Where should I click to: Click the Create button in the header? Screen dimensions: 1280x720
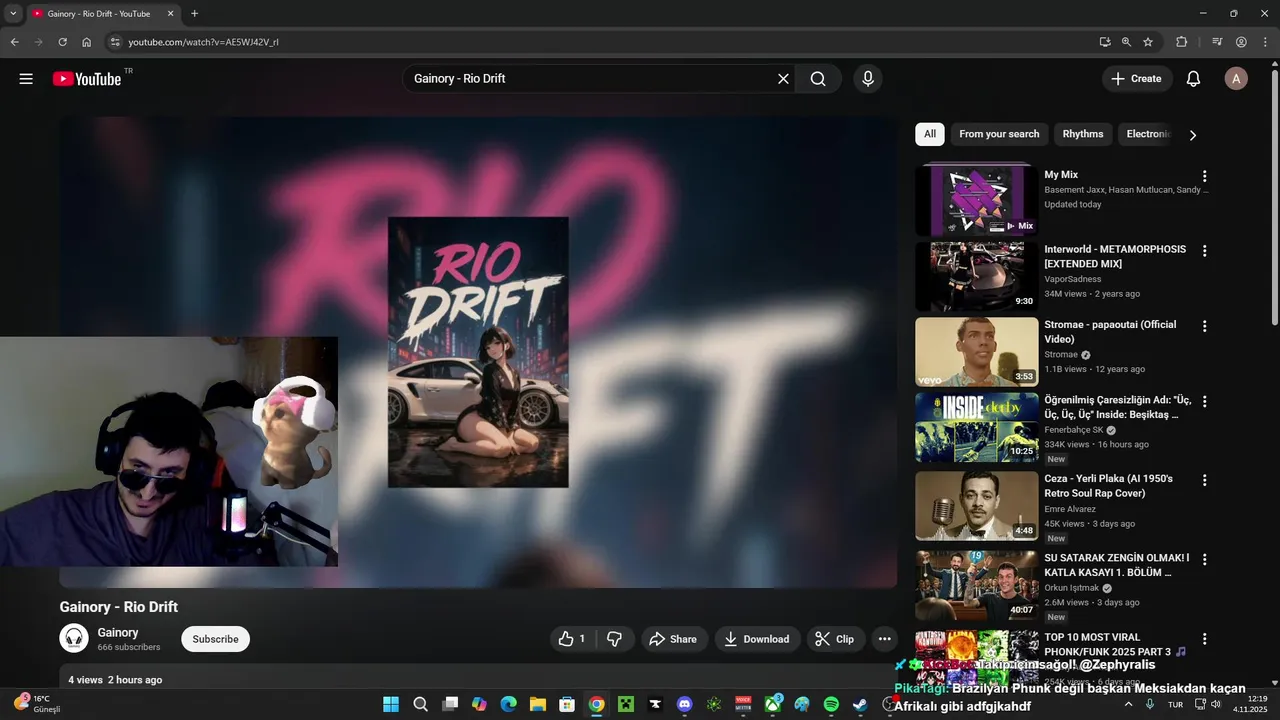click(x=1137, y=79)
